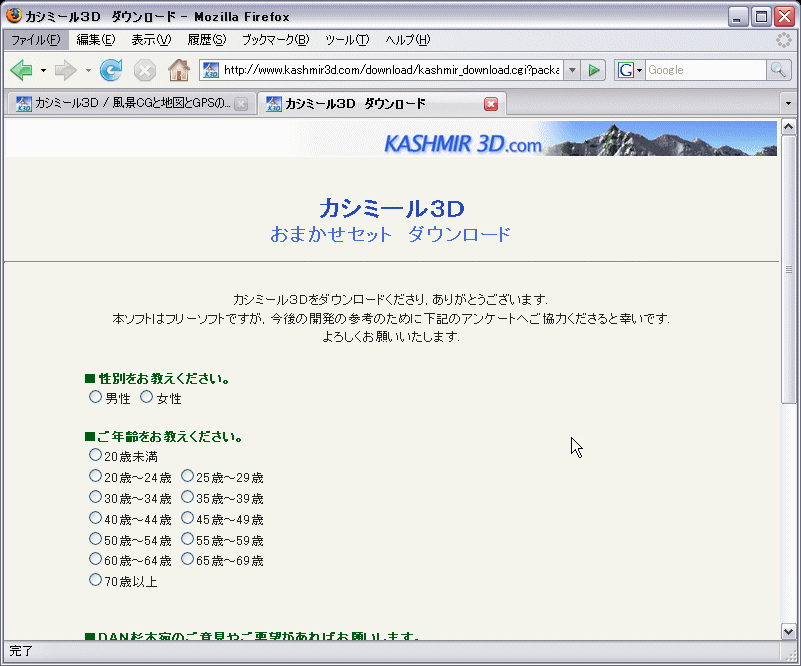Click the grey Forward arrow button
This screenshot has width=801, height=666.
pos(65,70)
